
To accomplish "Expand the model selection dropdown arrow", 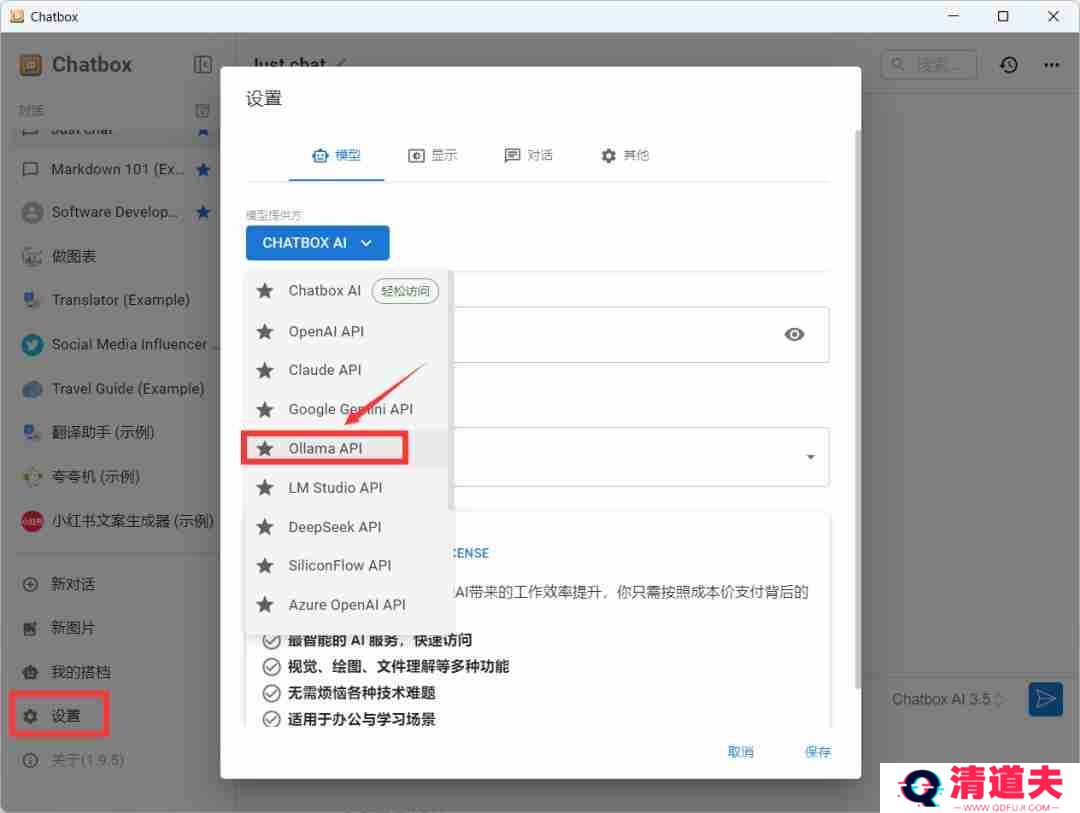I will pyautogui.click(x=811, y=457).
